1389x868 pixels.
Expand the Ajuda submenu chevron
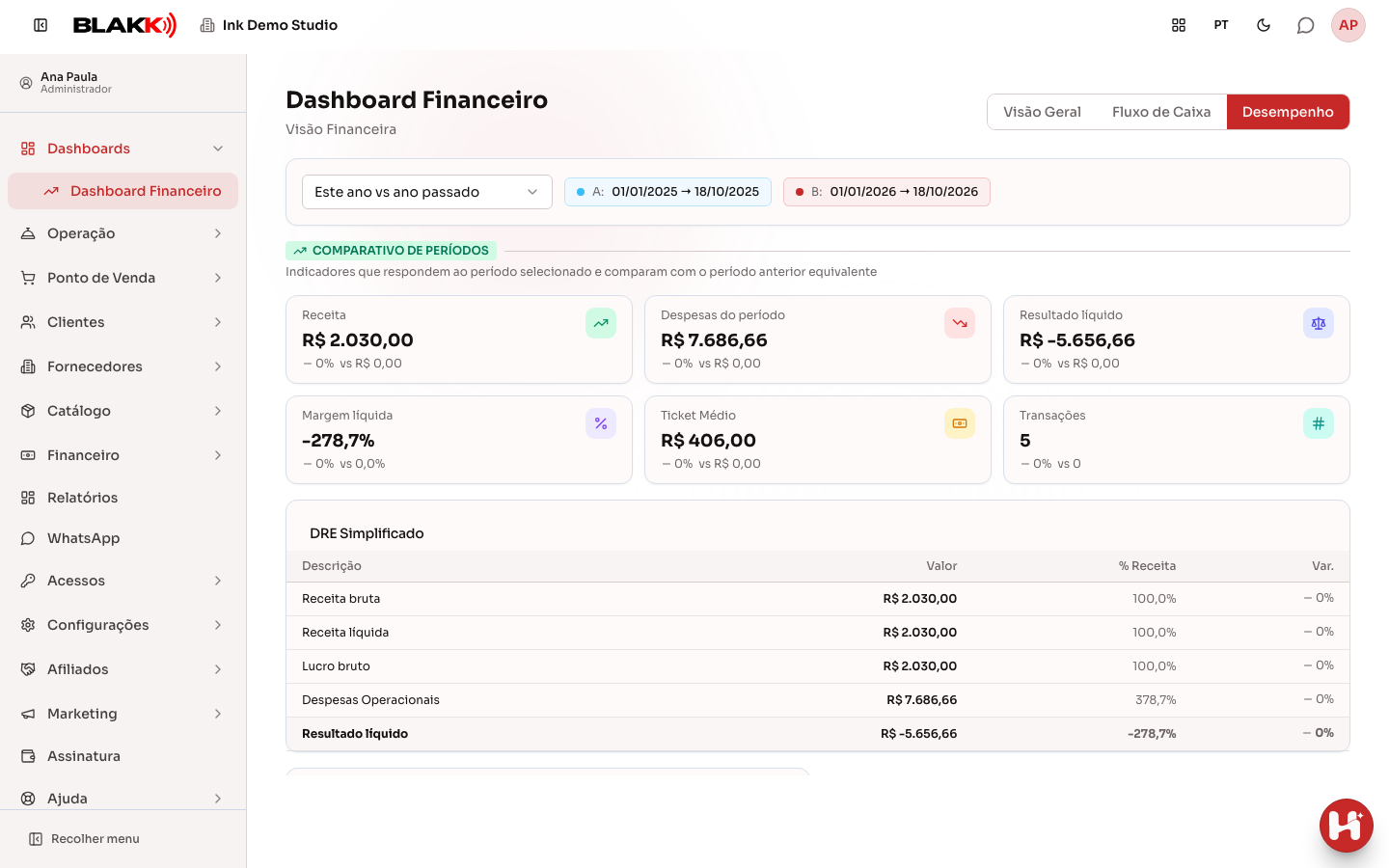click(x=218, y=799)
